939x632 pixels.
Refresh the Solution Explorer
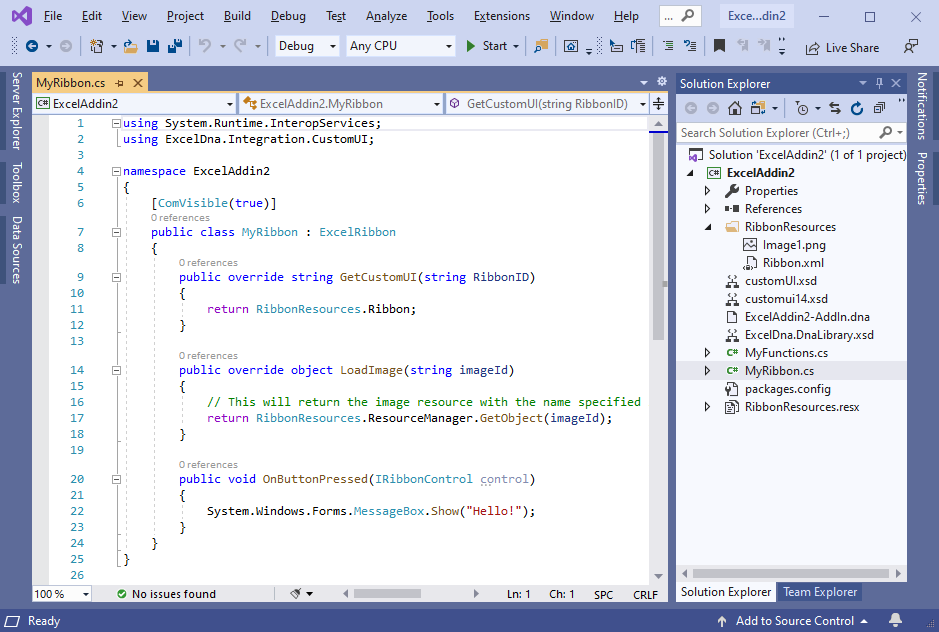click(x=857, y=108)
